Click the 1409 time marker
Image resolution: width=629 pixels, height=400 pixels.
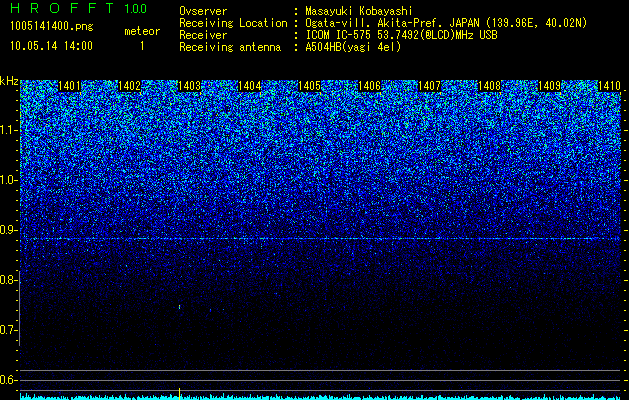[x=549, y=86]
